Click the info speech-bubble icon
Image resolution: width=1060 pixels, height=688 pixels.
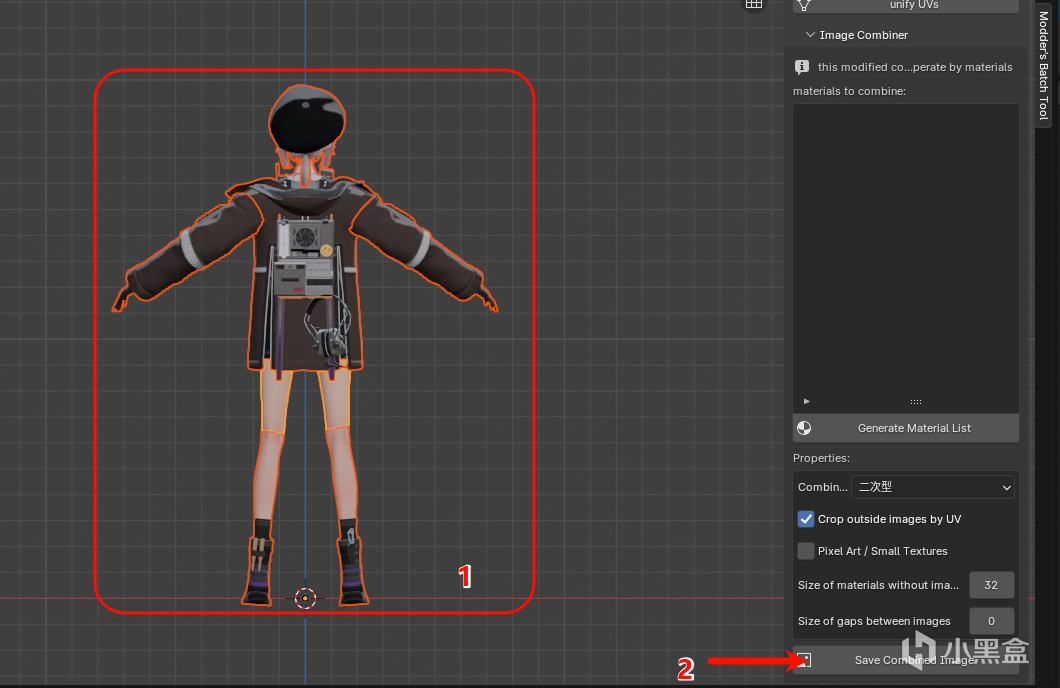802,67
